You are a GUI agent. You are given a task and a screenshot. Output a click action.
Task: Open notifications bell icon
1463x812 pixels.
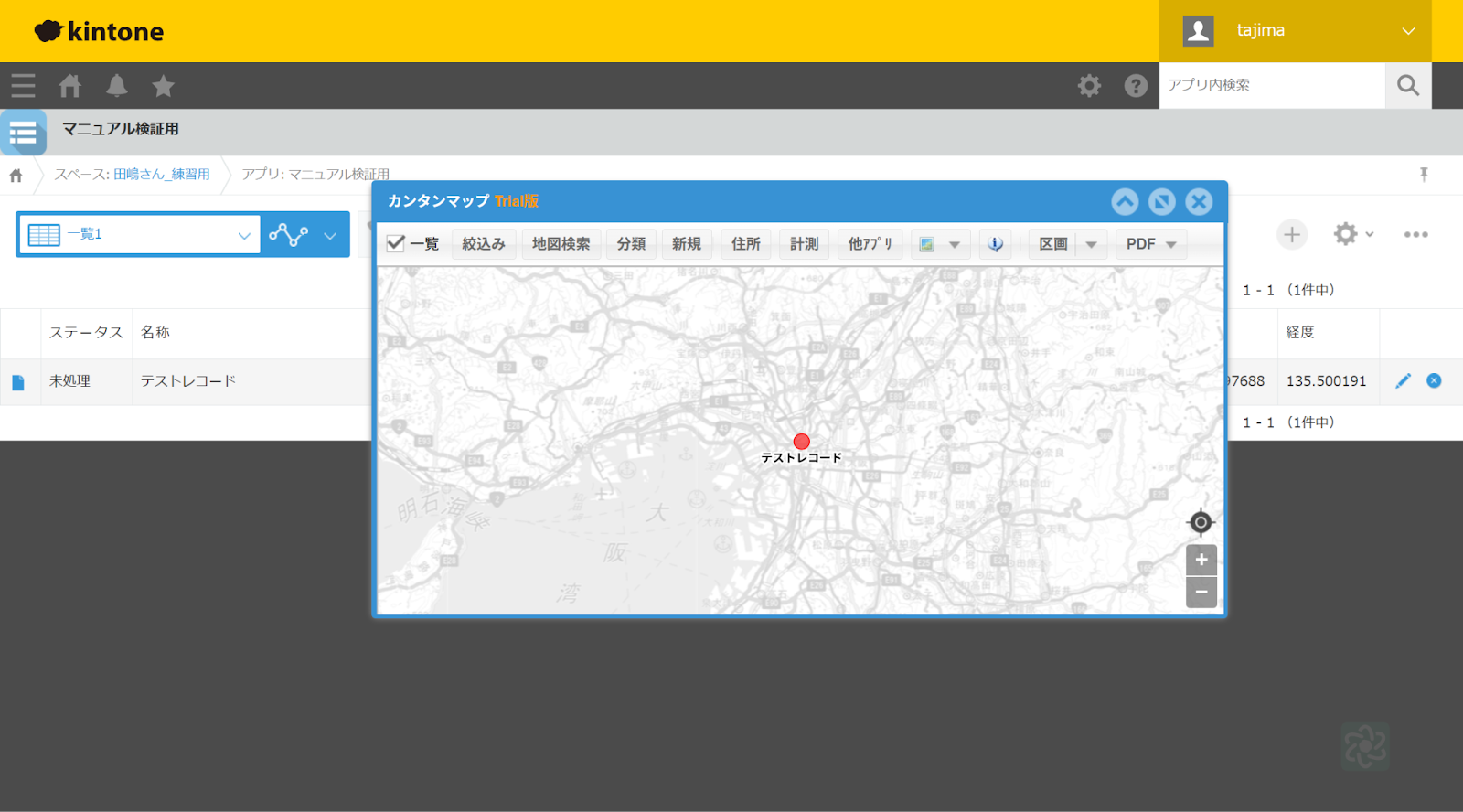(116, 86)
